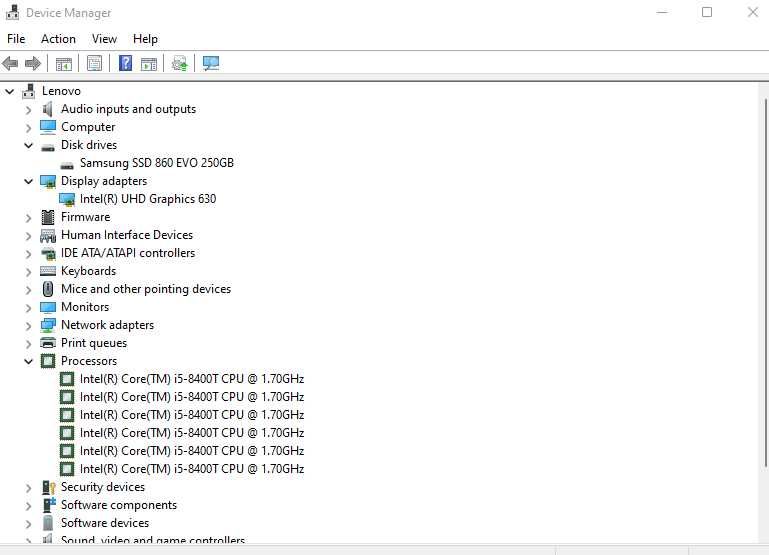Click the Intel UHD Graphics 630 icon
769x555 pixels.
pos(67,199)
